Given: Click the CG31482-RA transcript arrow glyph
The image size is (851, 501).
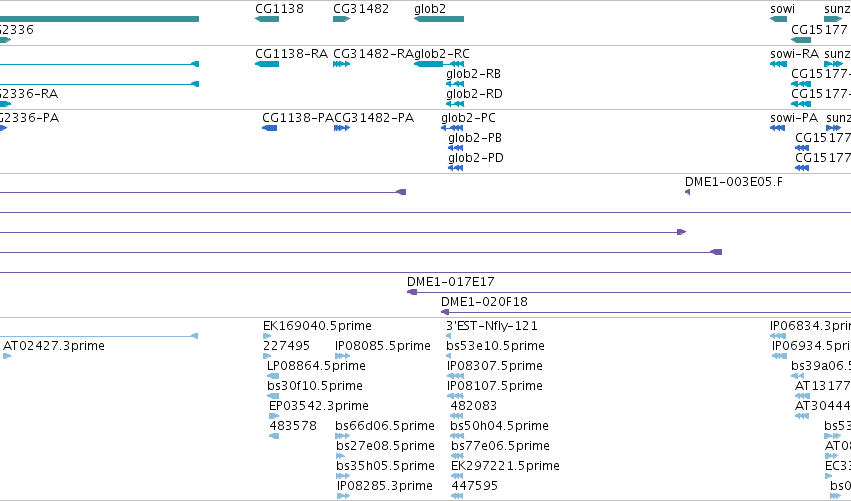Looking at the screenshot, I should tap(341, 64).
